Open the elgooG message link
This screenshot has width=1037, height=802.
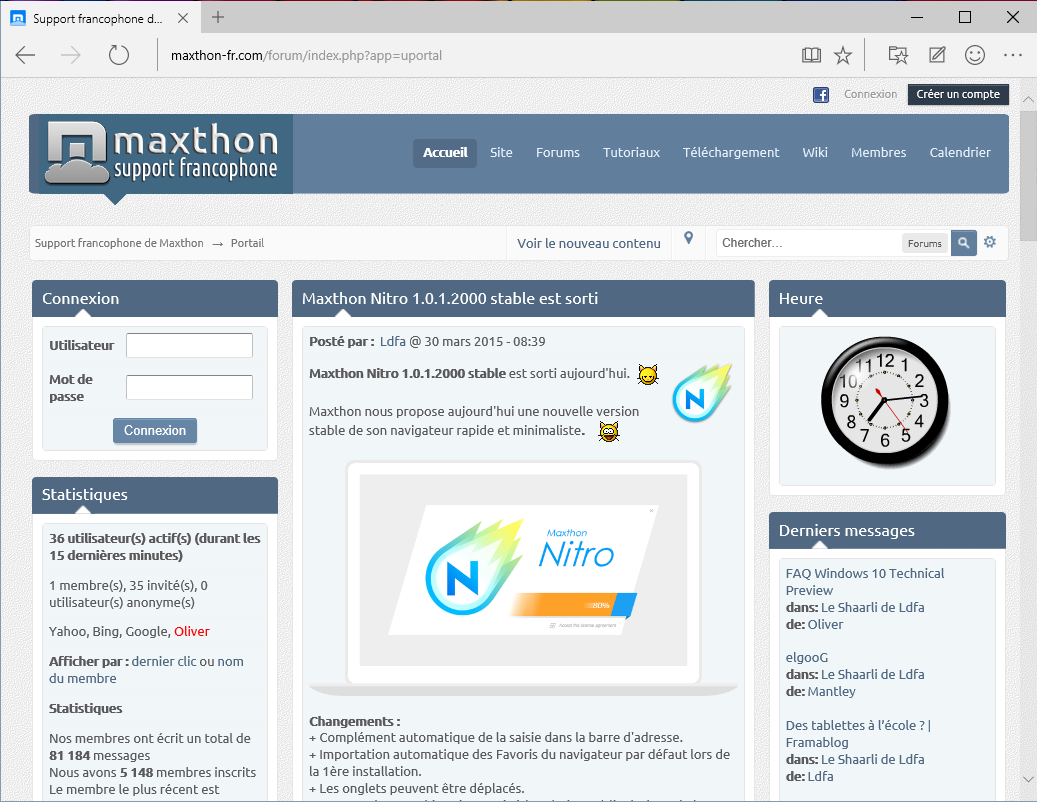click(807, 658)
